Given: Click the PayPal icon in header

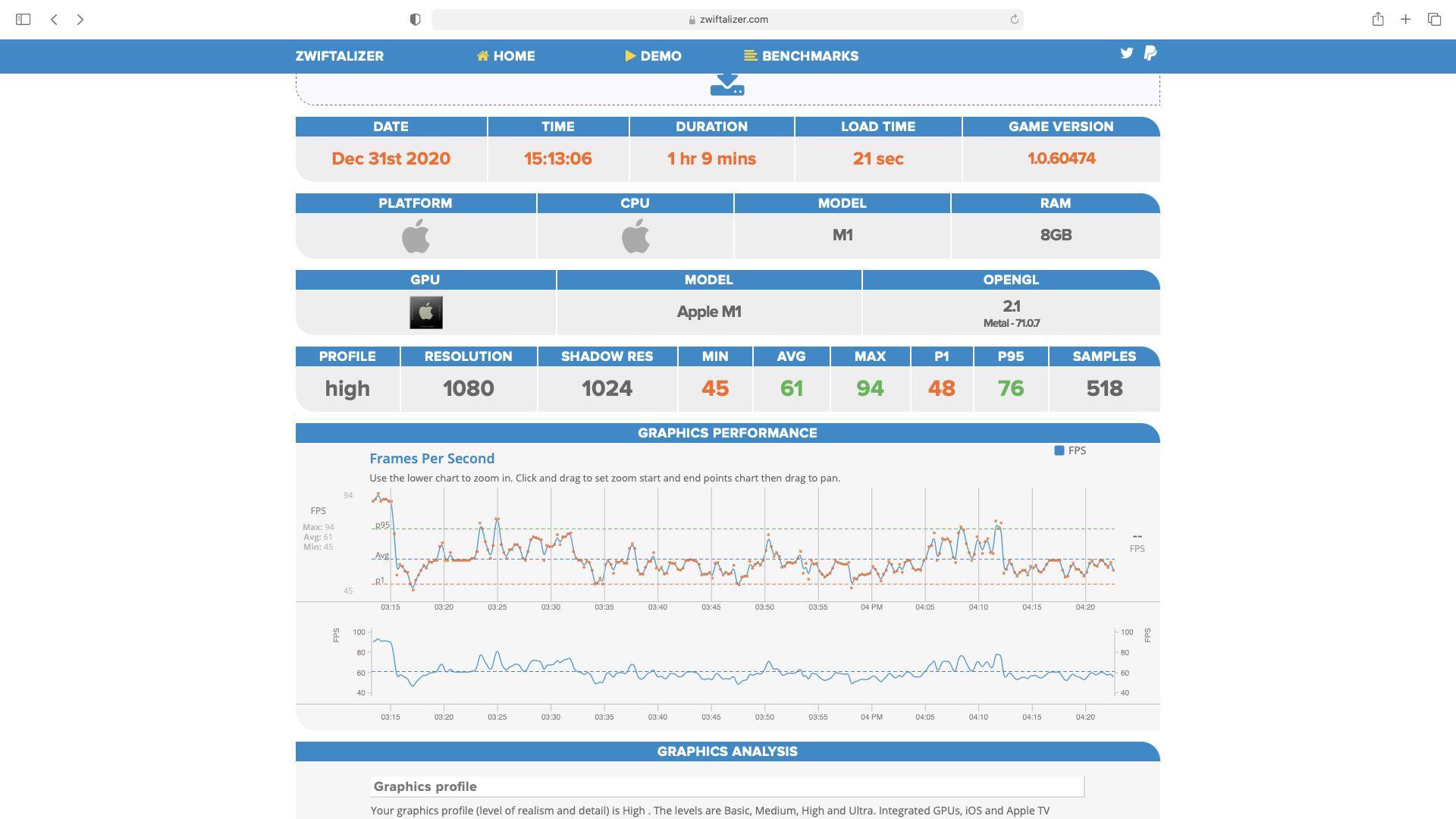Looking at the screenshot, I should coord(1150,53).
